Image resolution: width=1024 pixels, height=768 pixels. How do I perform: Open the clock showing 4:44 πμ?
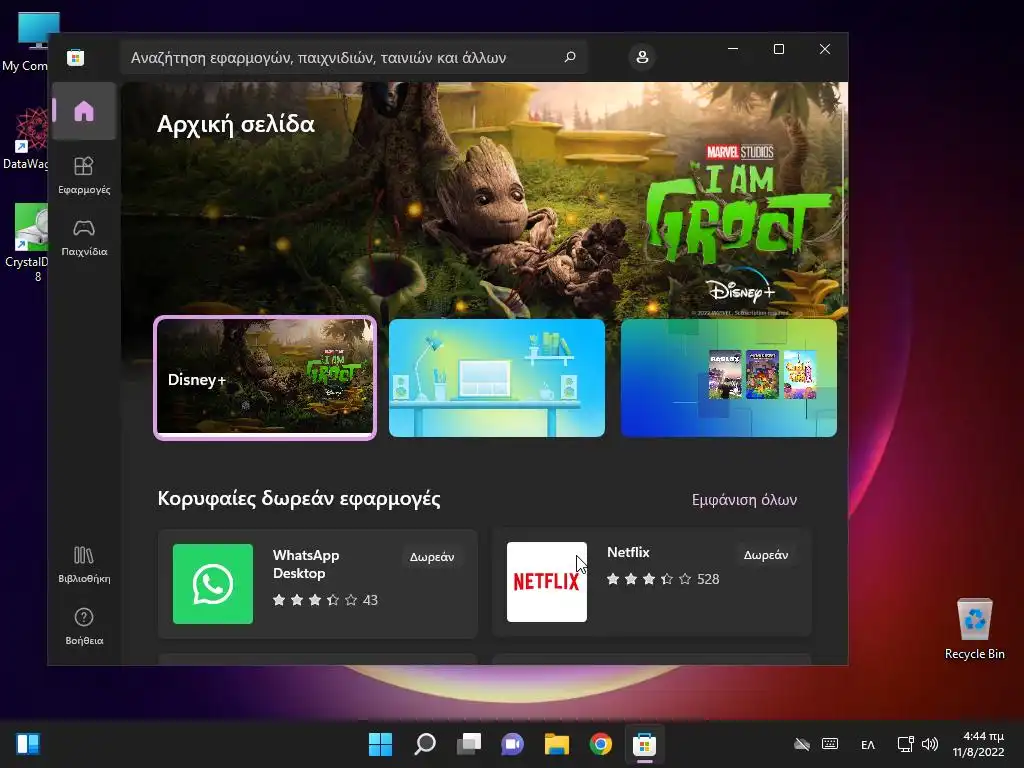(x=978, y=744)
